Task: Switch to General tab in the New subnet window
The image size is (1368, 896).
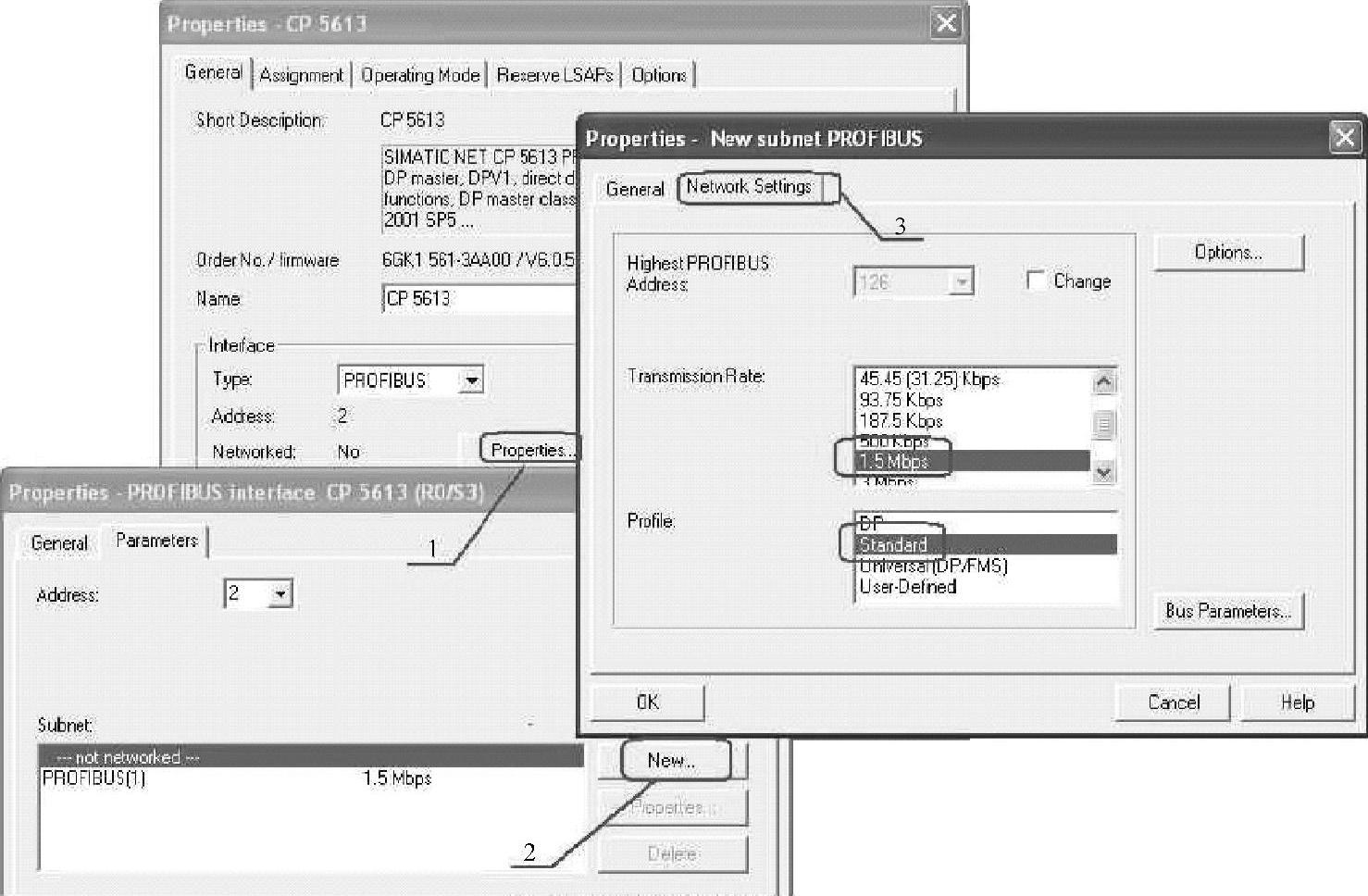Action: 635,189
